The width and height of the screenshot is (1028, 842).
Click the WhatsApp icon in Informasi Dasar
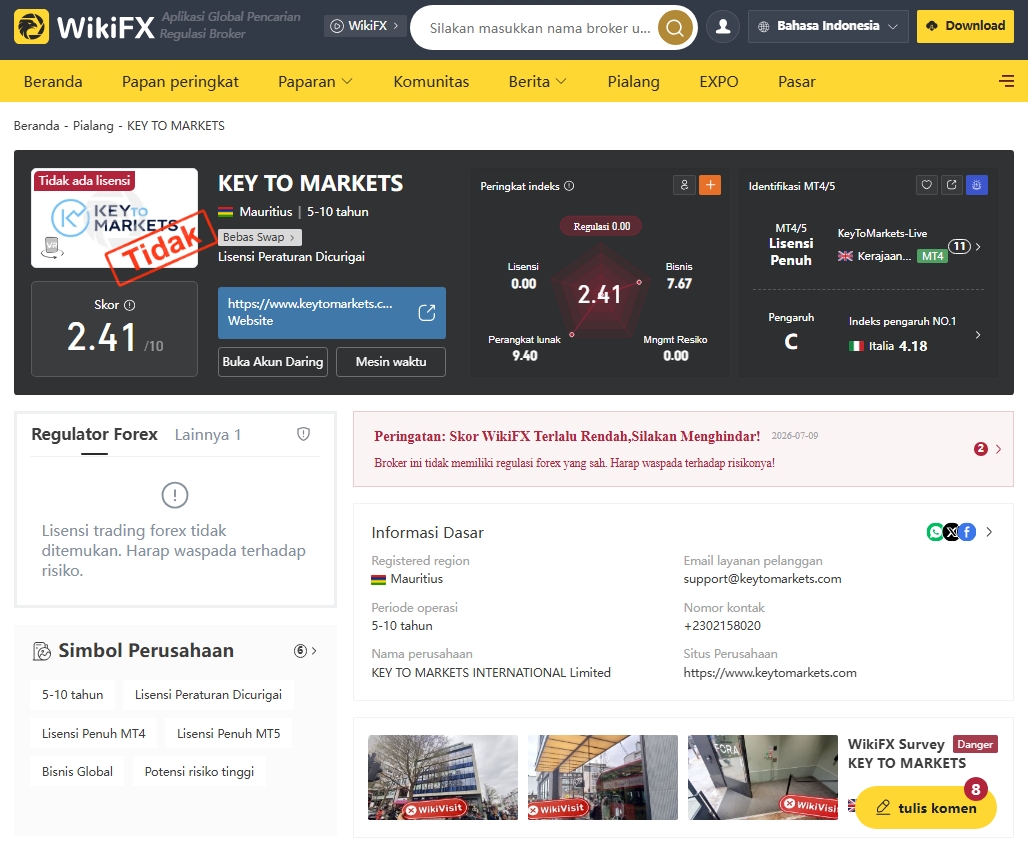[935, 532]
